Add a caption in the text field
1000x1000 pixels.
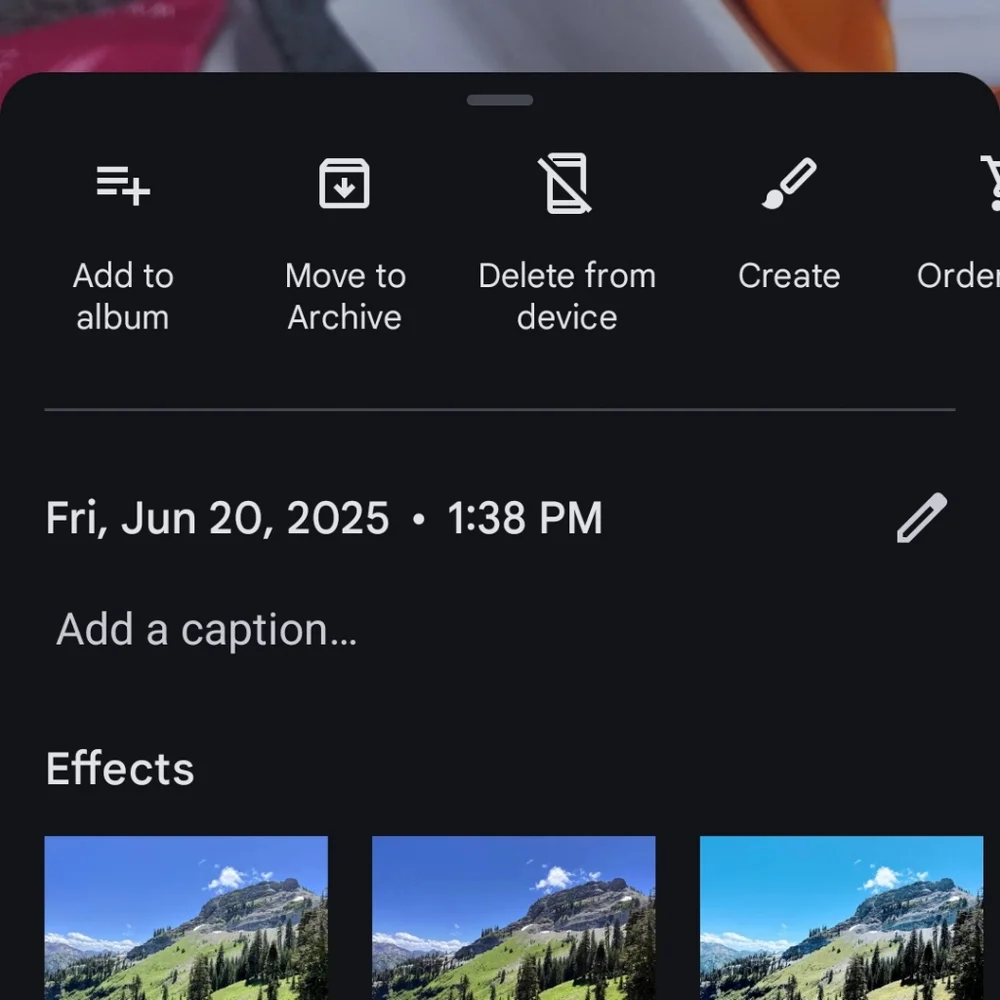pos(207,630)
